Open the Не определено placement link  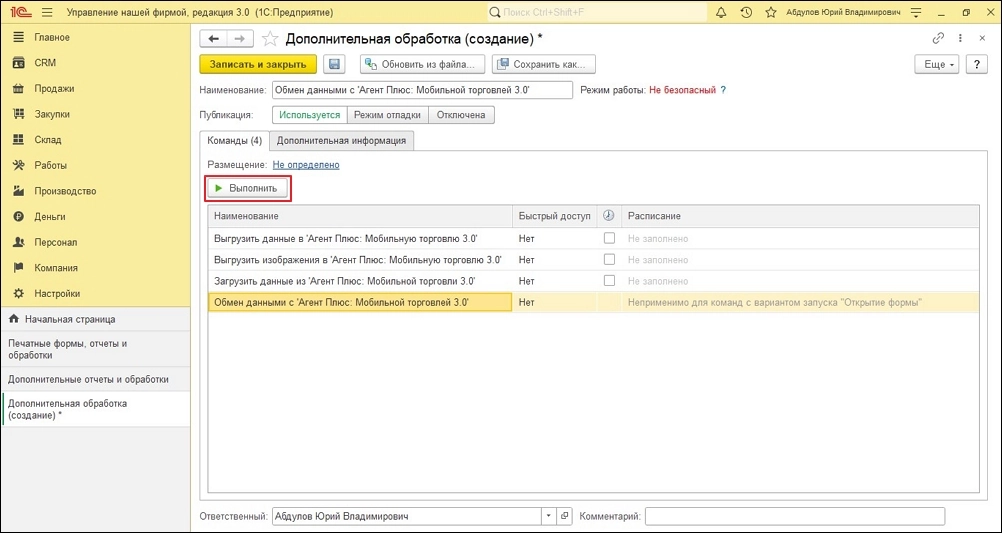coord(306,165)
